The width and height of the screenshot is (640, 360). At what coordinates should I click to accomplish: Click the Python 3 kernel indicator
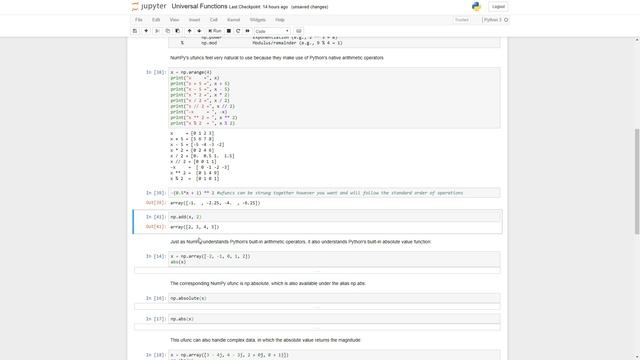tap(496, 20)
